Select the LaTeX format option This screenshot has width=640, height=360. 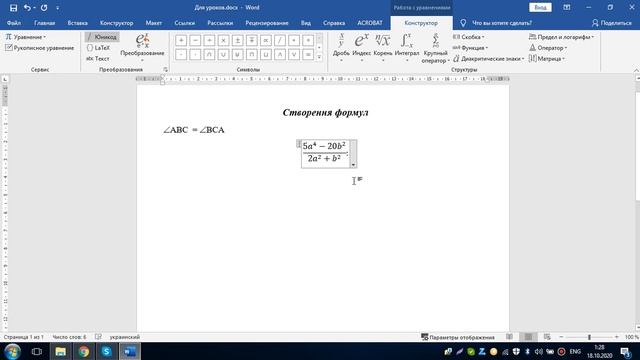[98, 48]
